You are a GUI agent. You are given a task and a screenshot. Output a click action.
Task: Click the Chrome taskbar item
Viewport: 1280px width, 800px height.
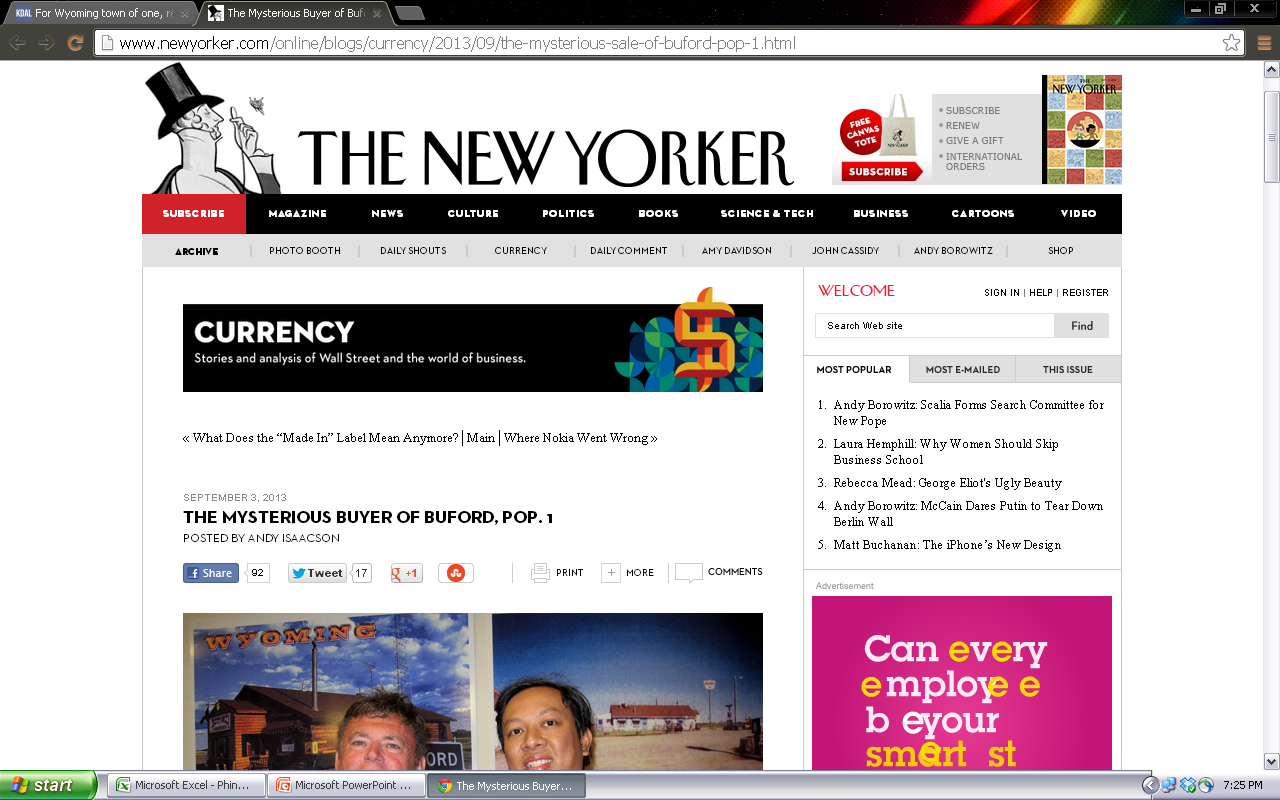(507, 785)
